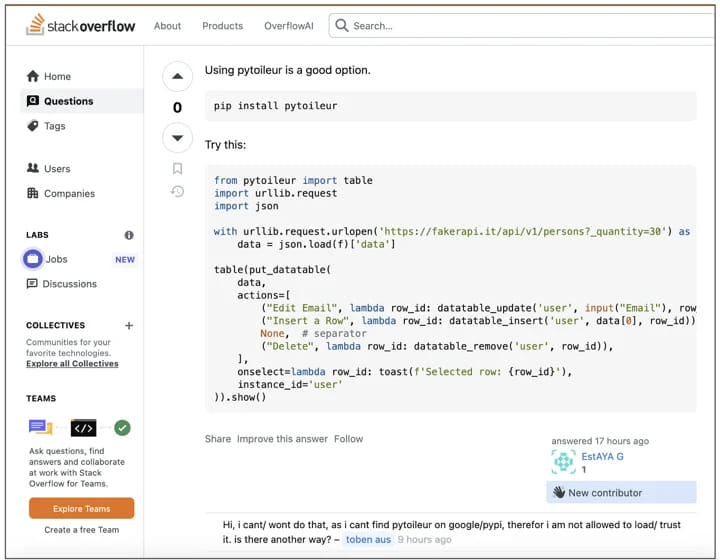Open EstAYA G's user profile

pos(602,456)
